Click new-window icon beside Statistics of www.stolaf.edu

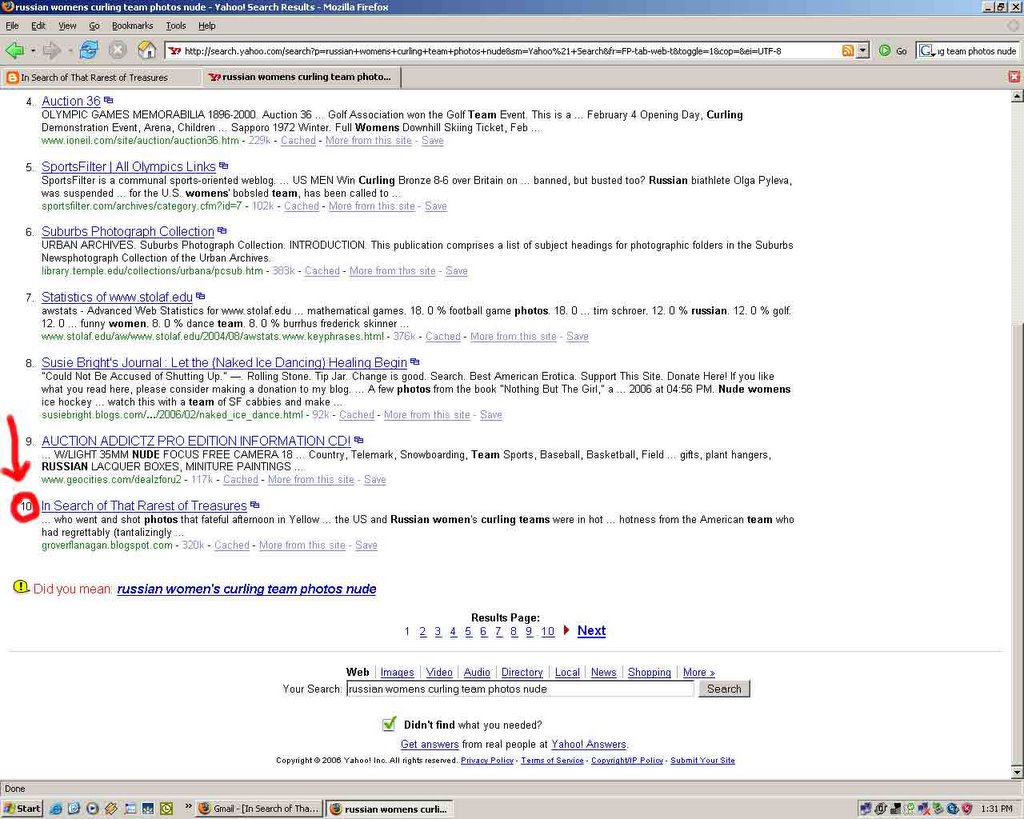tap(200, 296)
